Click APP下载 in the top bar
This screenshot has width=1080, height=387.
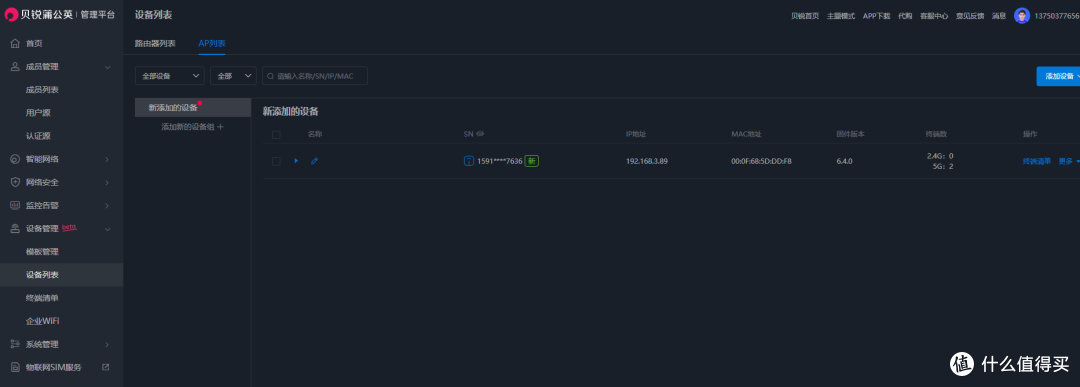877,16
